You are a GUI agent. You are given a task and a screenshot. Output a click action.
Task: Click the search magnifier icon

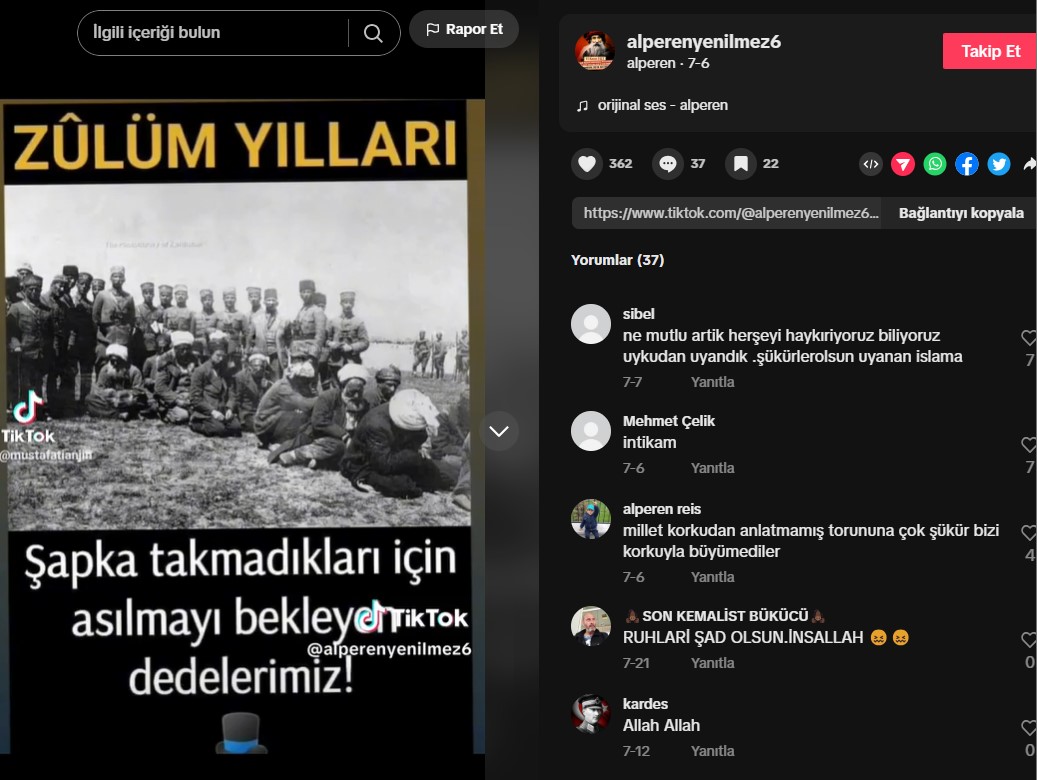[373, 33]
